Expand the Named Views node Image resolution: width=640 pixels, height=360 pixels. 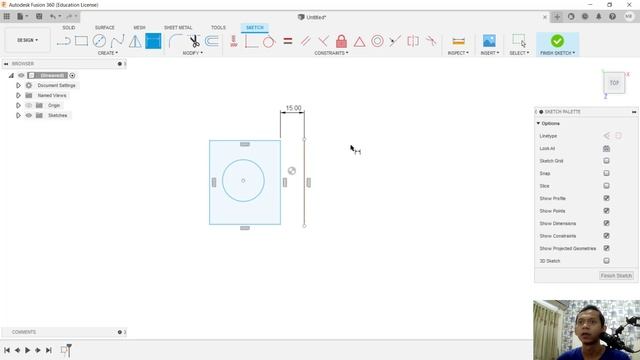point(18,96)
